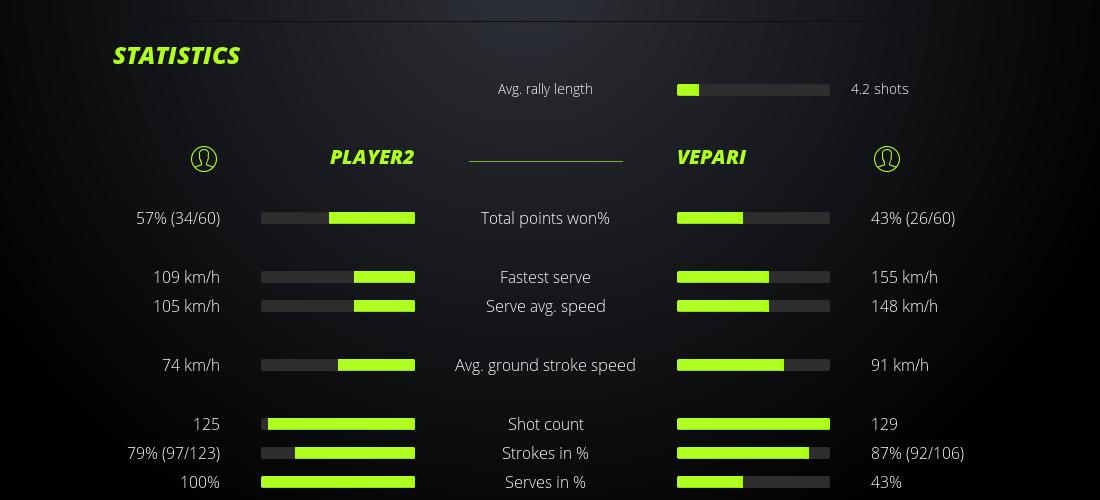1100x500 pixels.
Task: Click VEPARI's profile avatar icon
Action: pos(886,158)
